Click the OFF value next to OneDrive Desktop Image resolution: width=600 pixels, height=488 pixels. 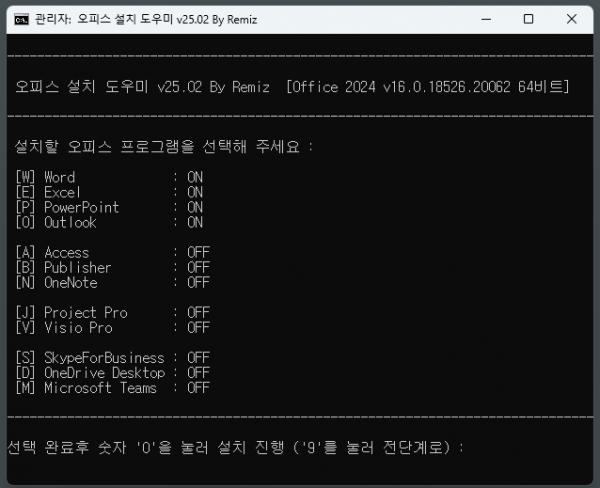click(x=198, y=373)
